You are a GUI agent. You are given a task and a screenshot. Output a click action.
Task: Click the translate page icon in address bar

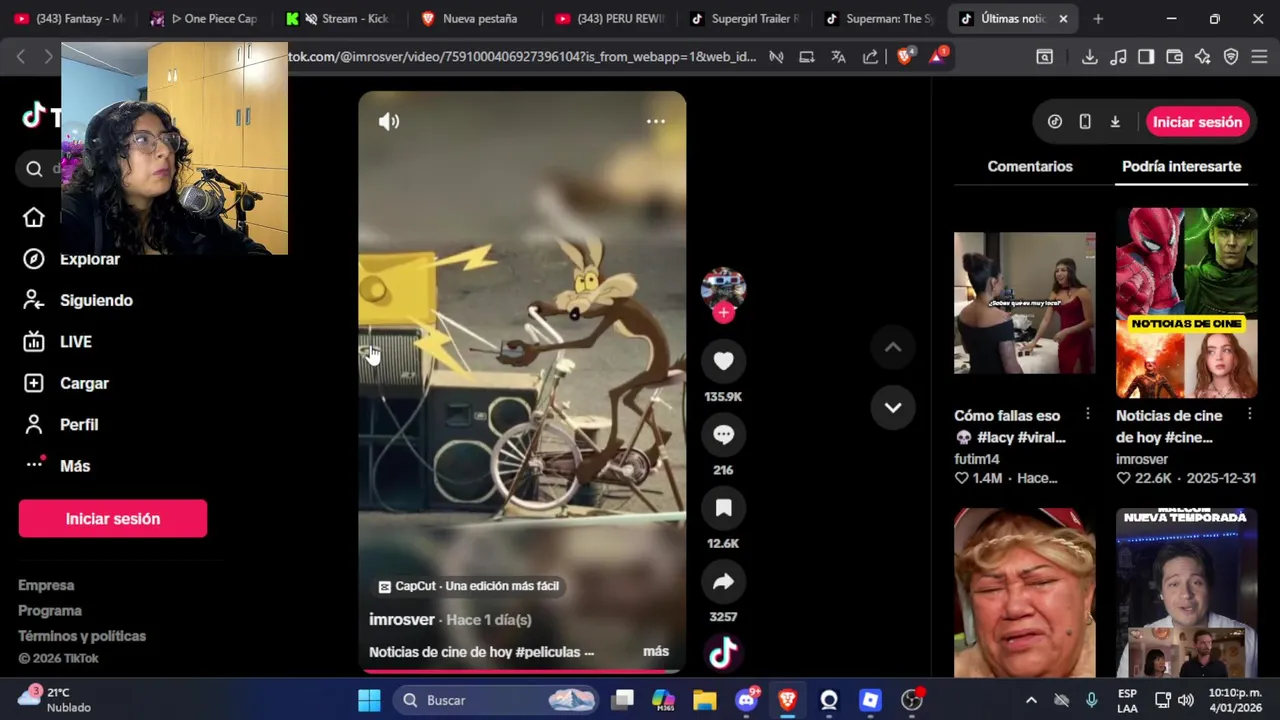tap(838, 57)
